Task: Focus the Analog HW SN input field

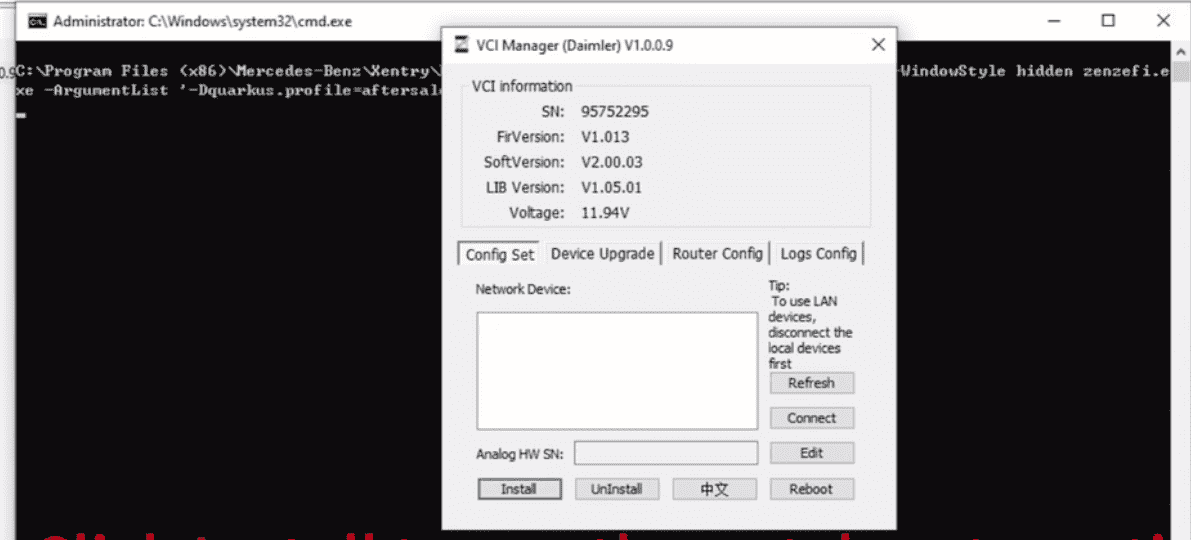Action: pyautogui.click(x=665, y=453)
